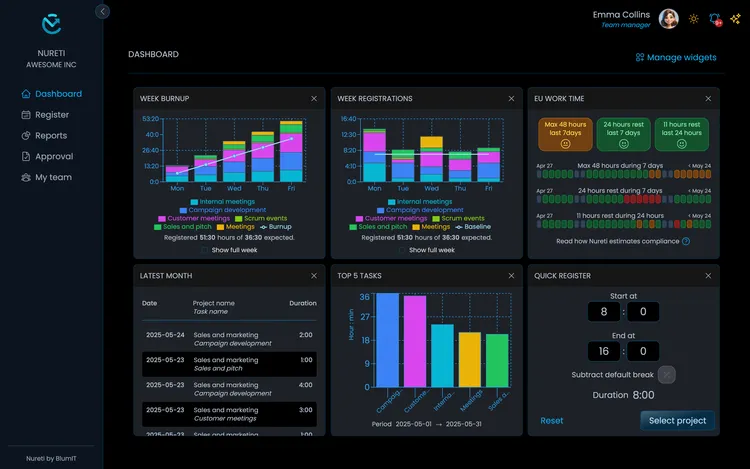Toggle light theme using the sun icon
750x469 pixels.
(x=693, y=19)
